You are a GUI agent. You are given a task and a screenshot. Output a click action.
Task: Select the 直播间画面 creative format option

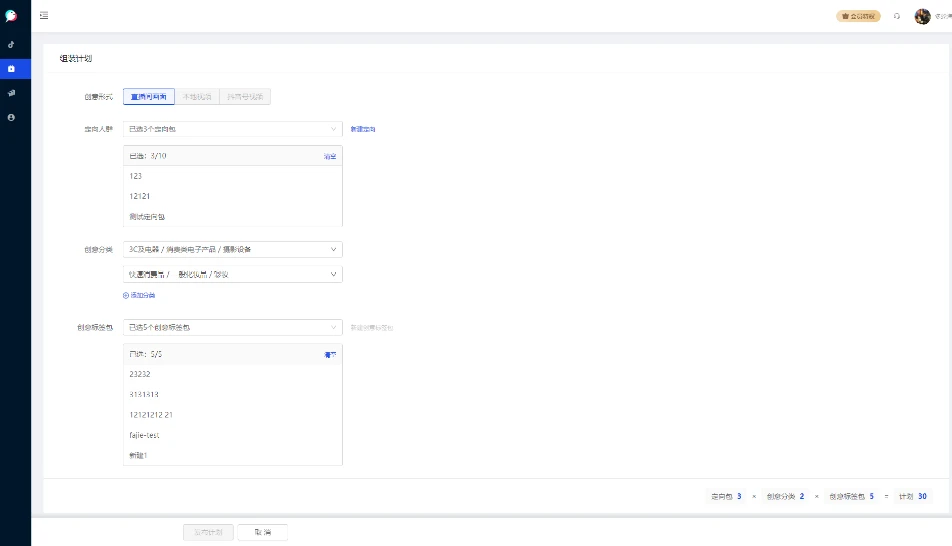click(x=149, y=97)
